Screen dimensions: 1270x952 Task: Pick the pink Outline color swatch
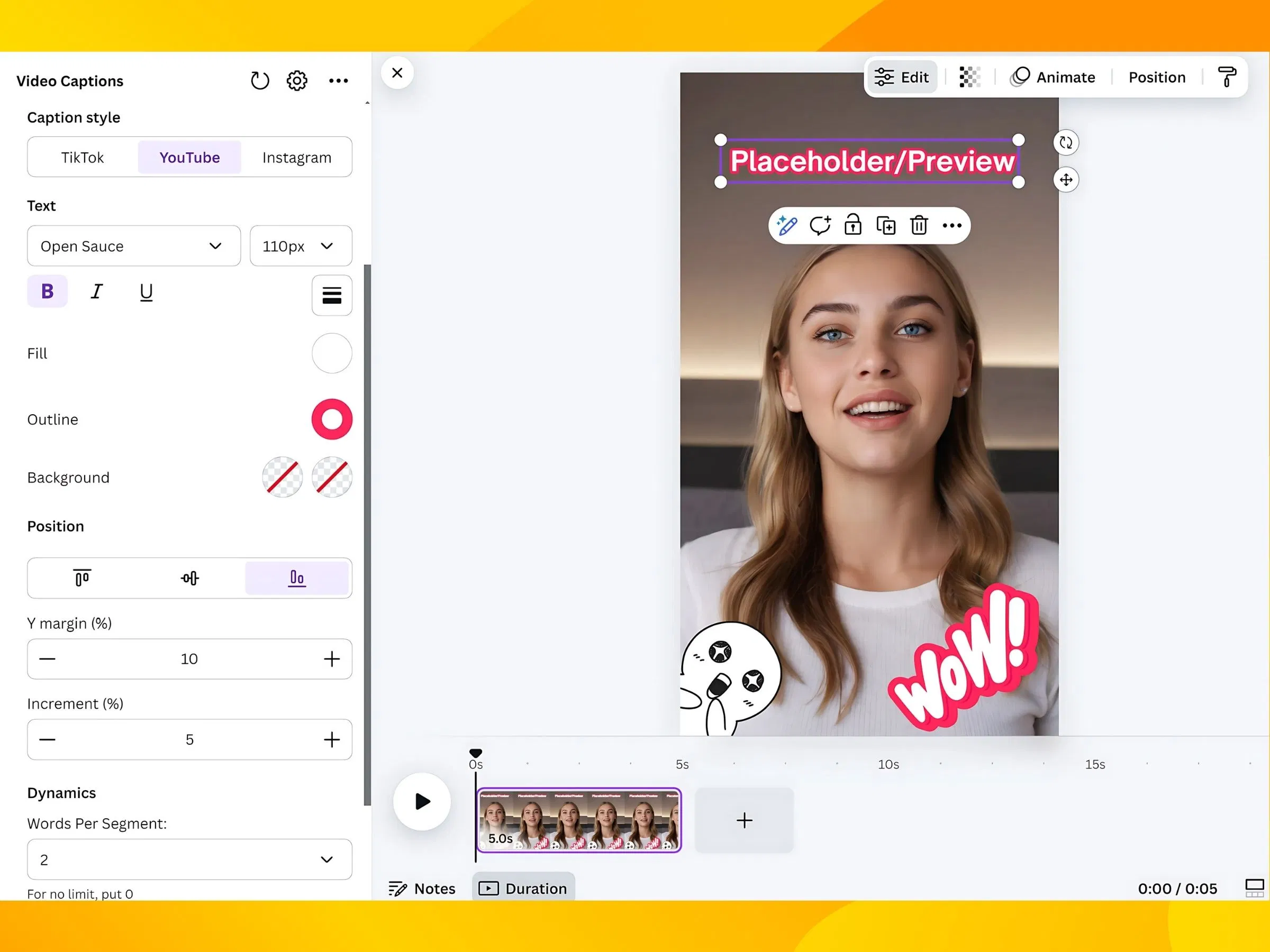click(332, 419)
